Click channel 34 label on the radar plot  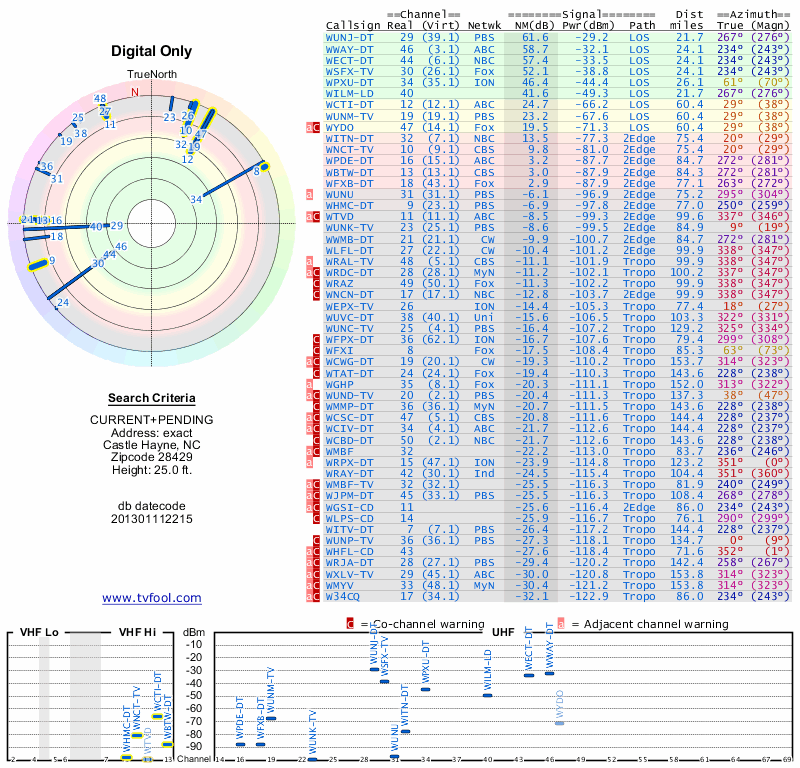point(196,200)
